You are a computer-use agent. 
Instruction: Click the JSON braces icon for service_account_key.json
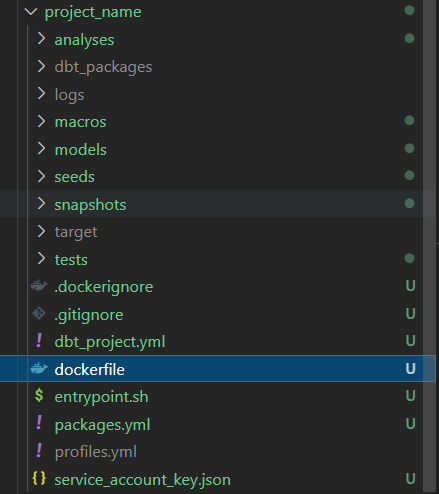click(x=39, y=478)
